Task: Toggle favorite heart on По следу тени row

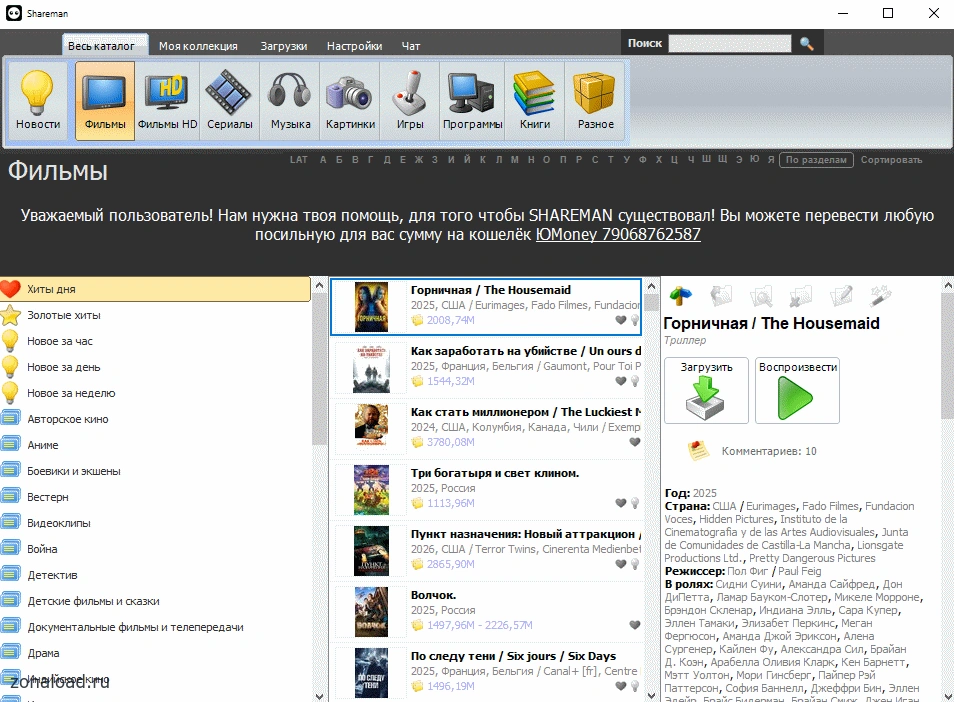Action: point(621,686)
